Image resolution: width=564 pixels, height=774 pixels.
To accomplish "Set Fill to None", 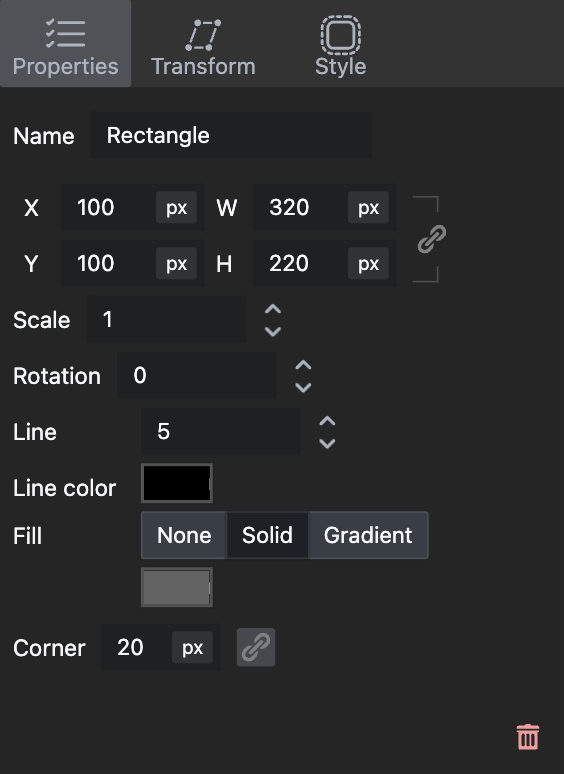I will point(184,535).
